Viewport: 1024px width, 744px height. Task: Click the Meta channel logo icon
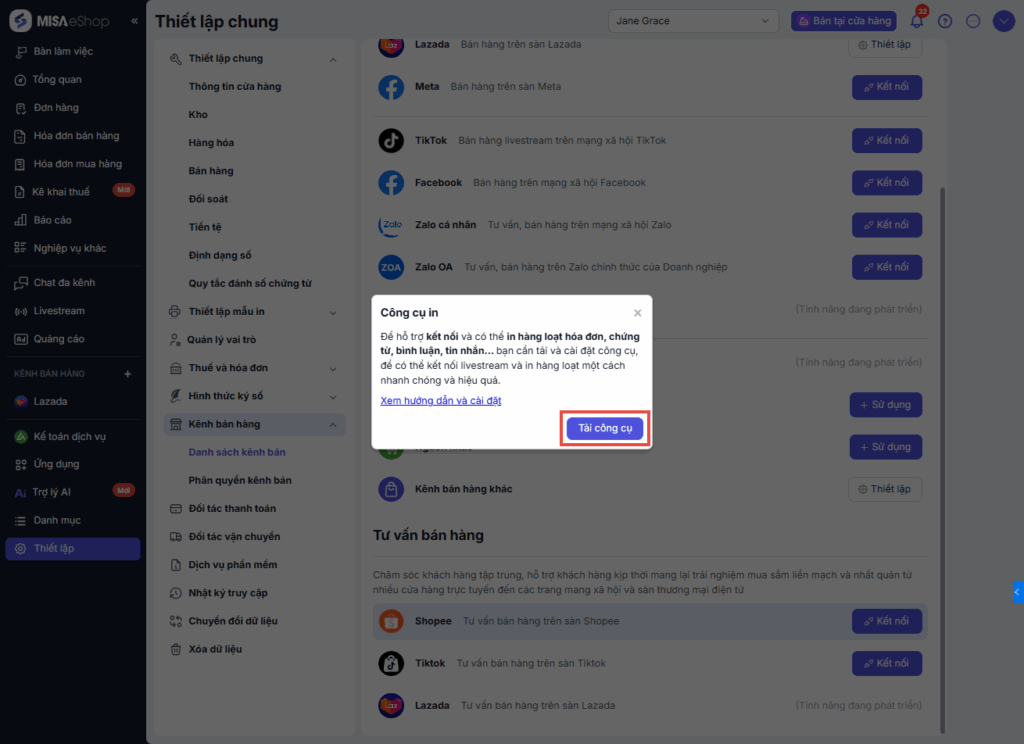391,87
